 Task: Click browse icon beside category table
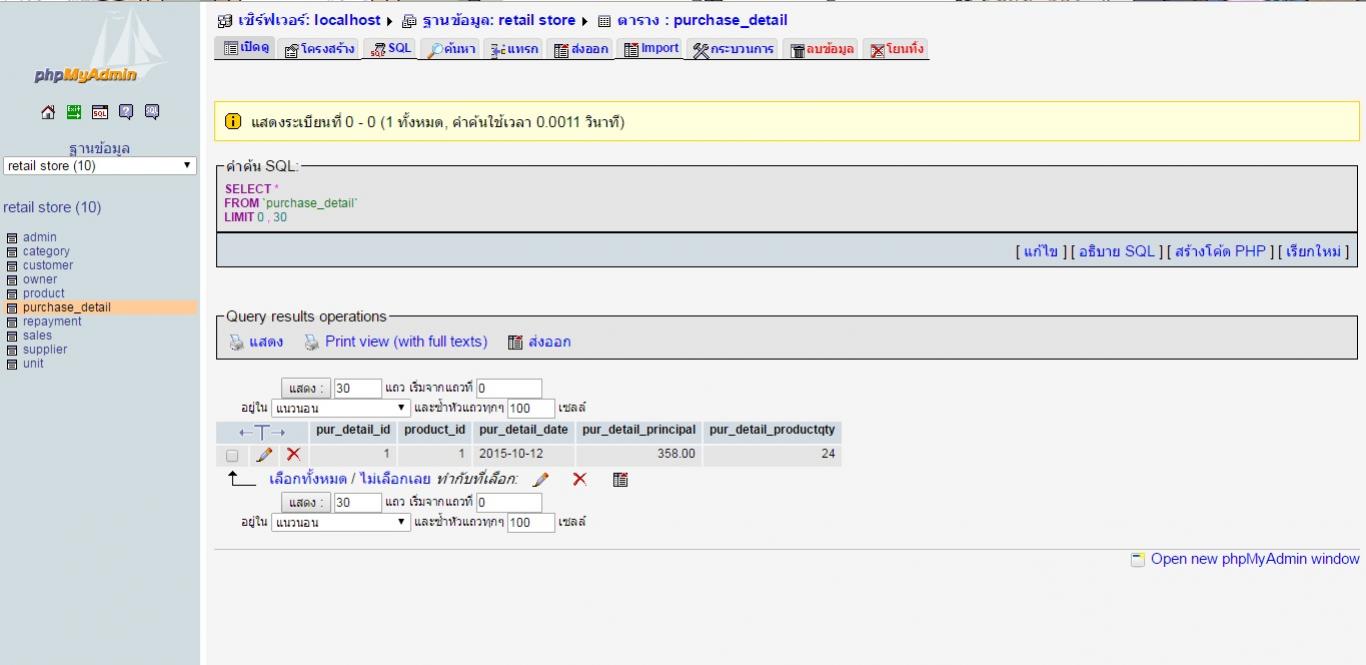(12, 252)
